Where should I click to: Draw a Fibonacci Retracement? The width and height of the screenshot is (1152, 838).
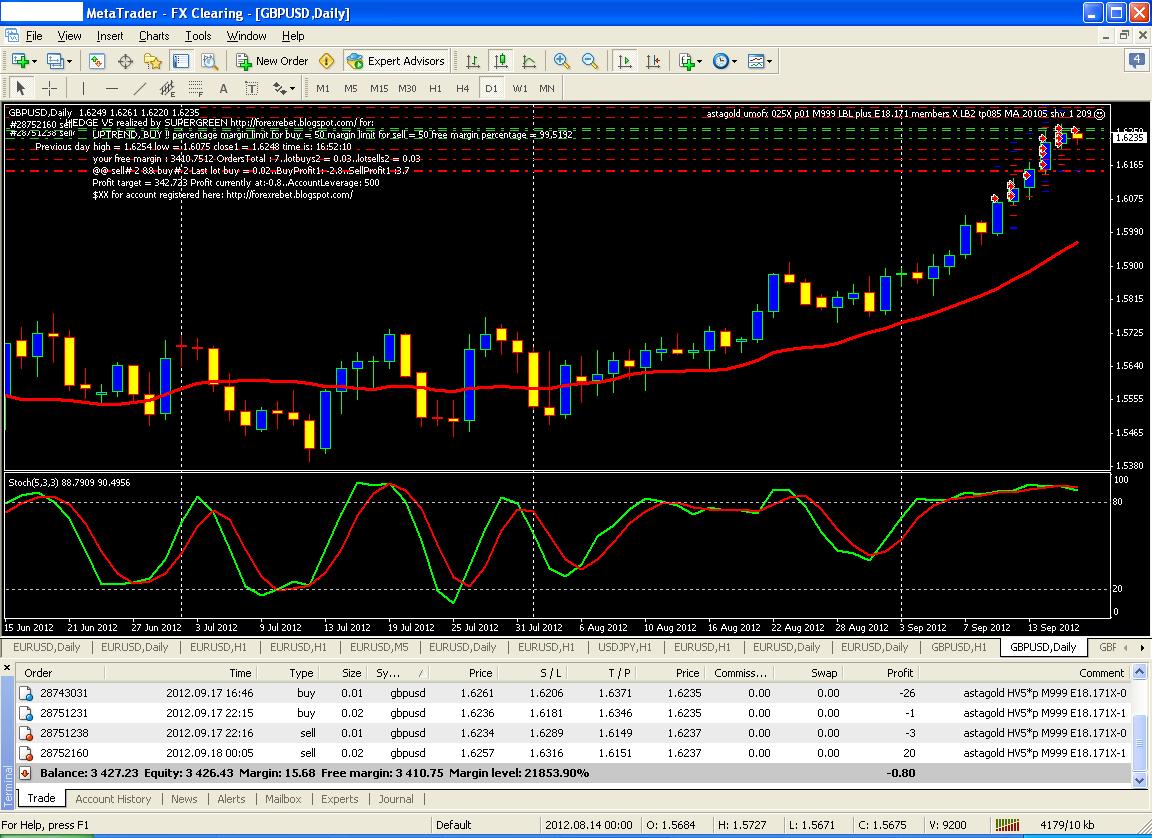point(195,88)
